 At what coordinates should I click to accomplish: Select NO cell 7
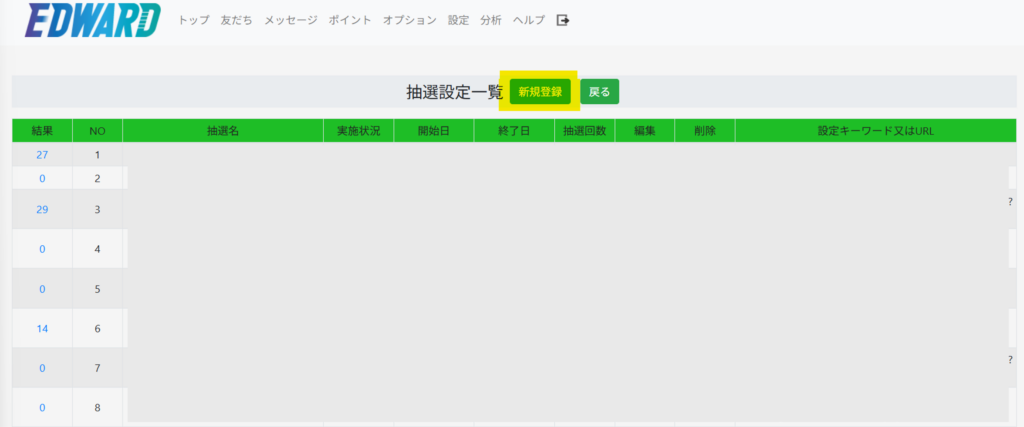point(97,368)
